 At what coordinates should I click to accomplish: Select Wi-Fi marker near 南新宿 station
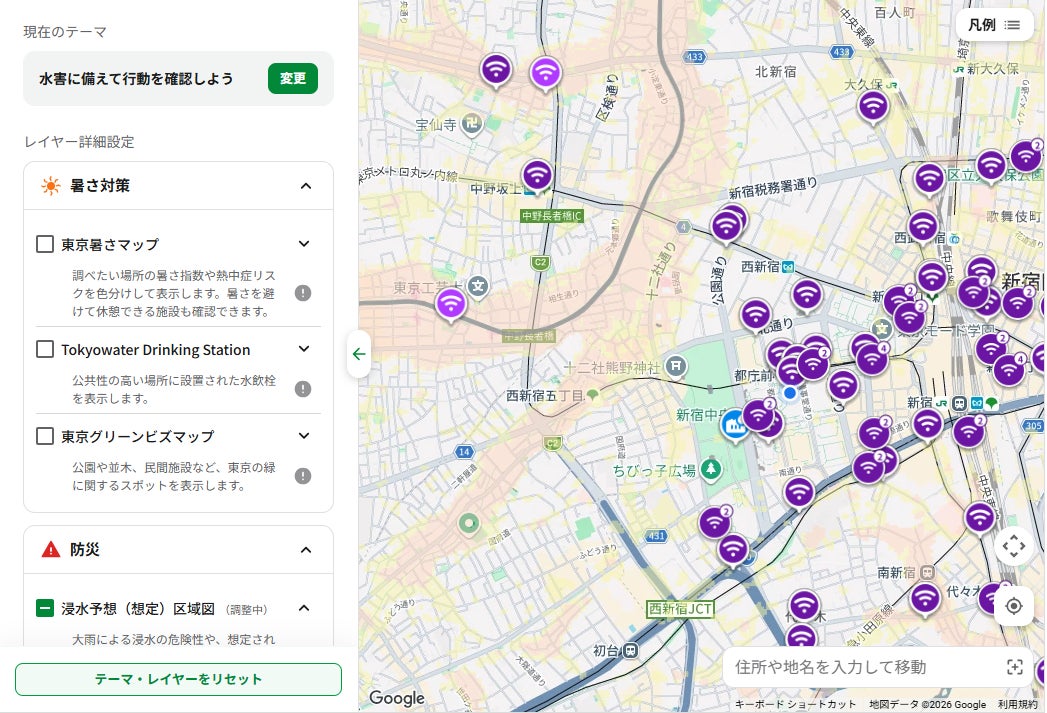[925, 598]
